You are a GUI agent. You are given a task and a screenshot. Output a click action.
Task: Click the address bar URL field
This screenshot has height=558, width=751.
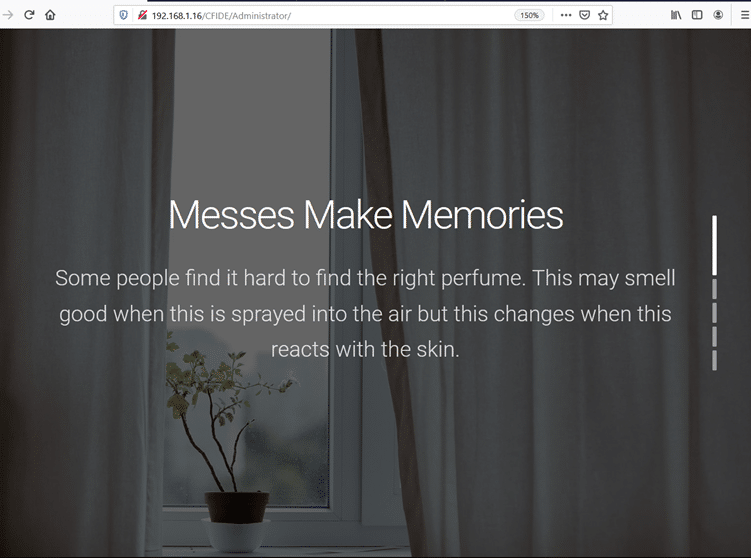(x=330, y=15)
